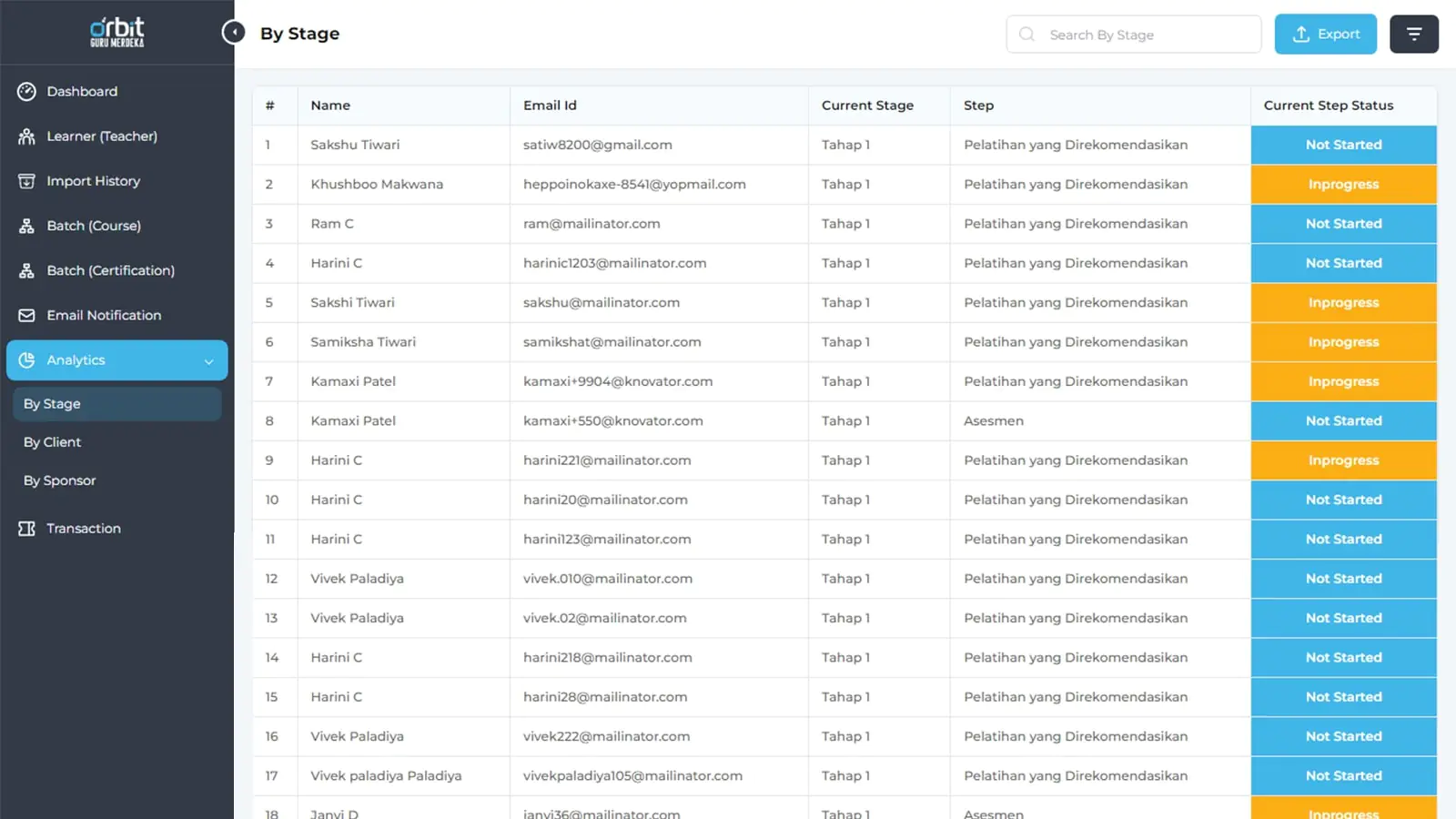The width and height of the screenshot is (1456, 819).
Task: Click the Email Notification envelope icon
Action: [x=26, y=315]
